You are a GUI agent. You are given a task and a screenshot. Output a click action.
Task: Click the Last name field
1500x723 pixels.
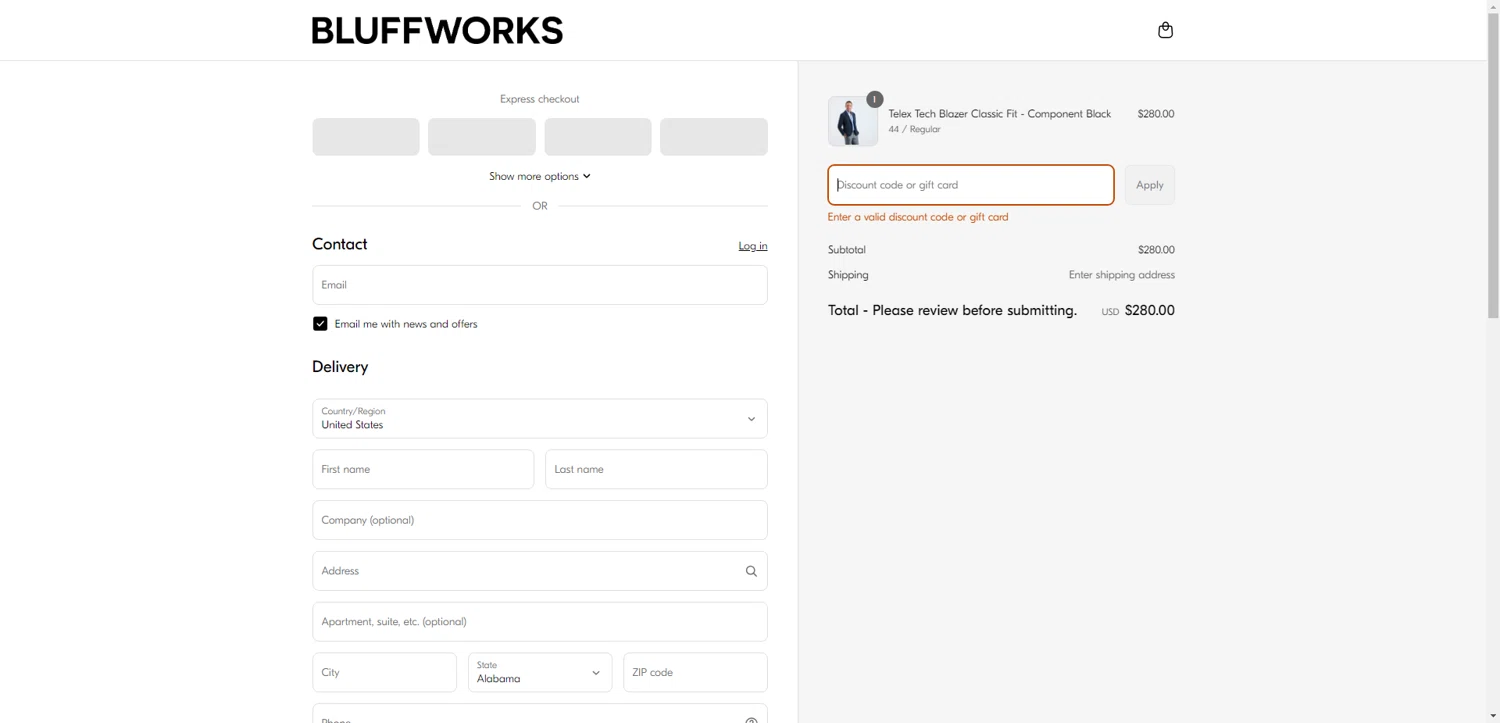[x=656, y=469]
